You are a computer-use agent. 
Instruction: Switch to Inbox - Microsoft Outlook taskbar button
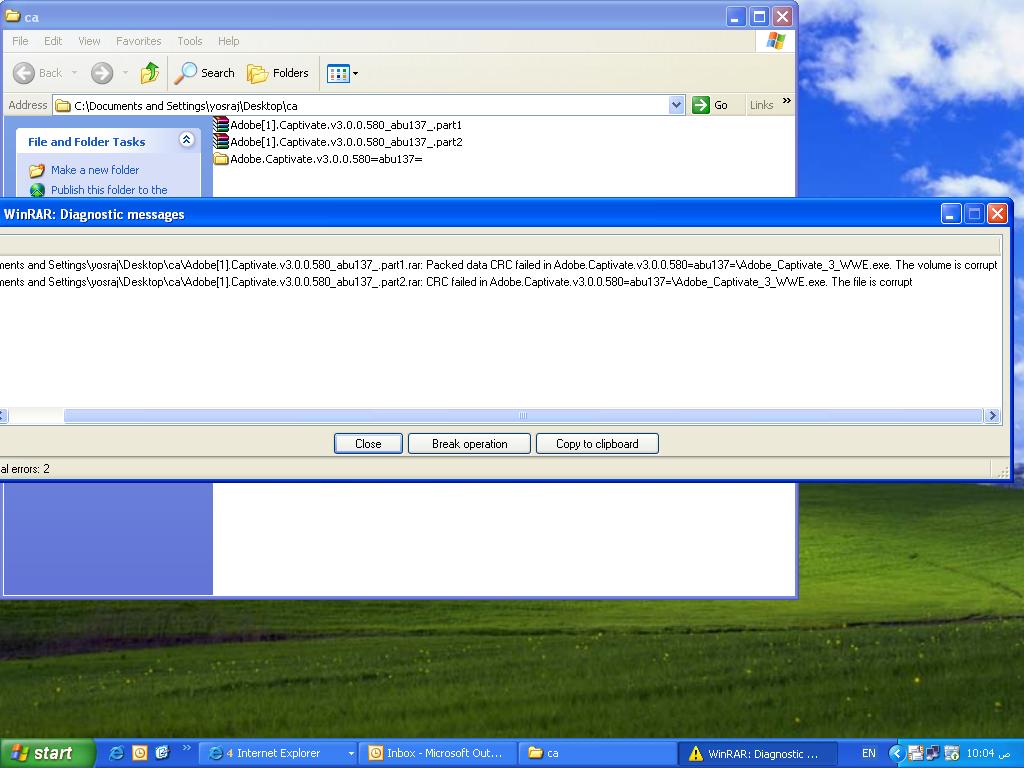click(x=437, y=753)
